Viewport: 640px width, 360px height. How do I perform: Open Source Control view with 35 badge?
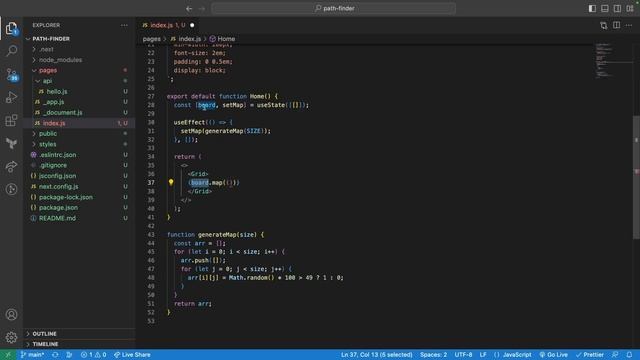[11, 74]
